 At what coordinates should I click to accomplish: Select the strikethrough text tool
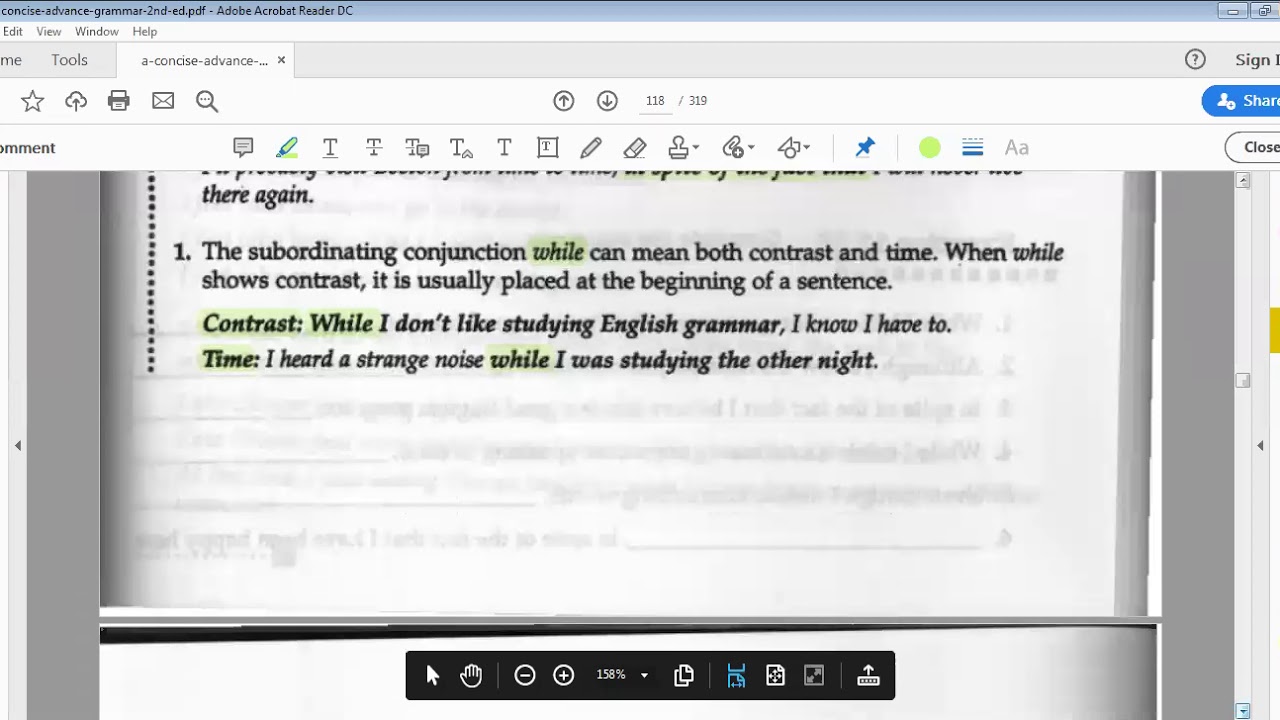(x=374, y=148)
